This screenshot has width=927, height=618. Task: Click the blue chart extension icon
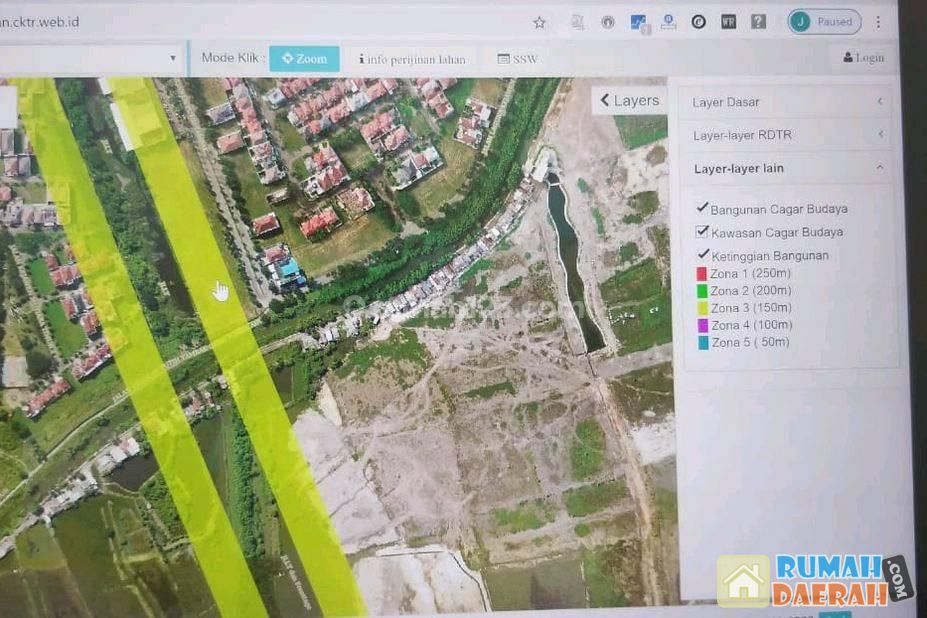pos(638,22)
